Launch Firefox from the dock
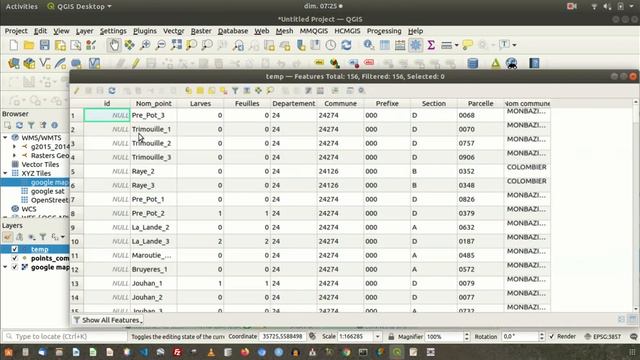This screenshot has width=640, height=360. pyautogui.click(x=245, y=352)
